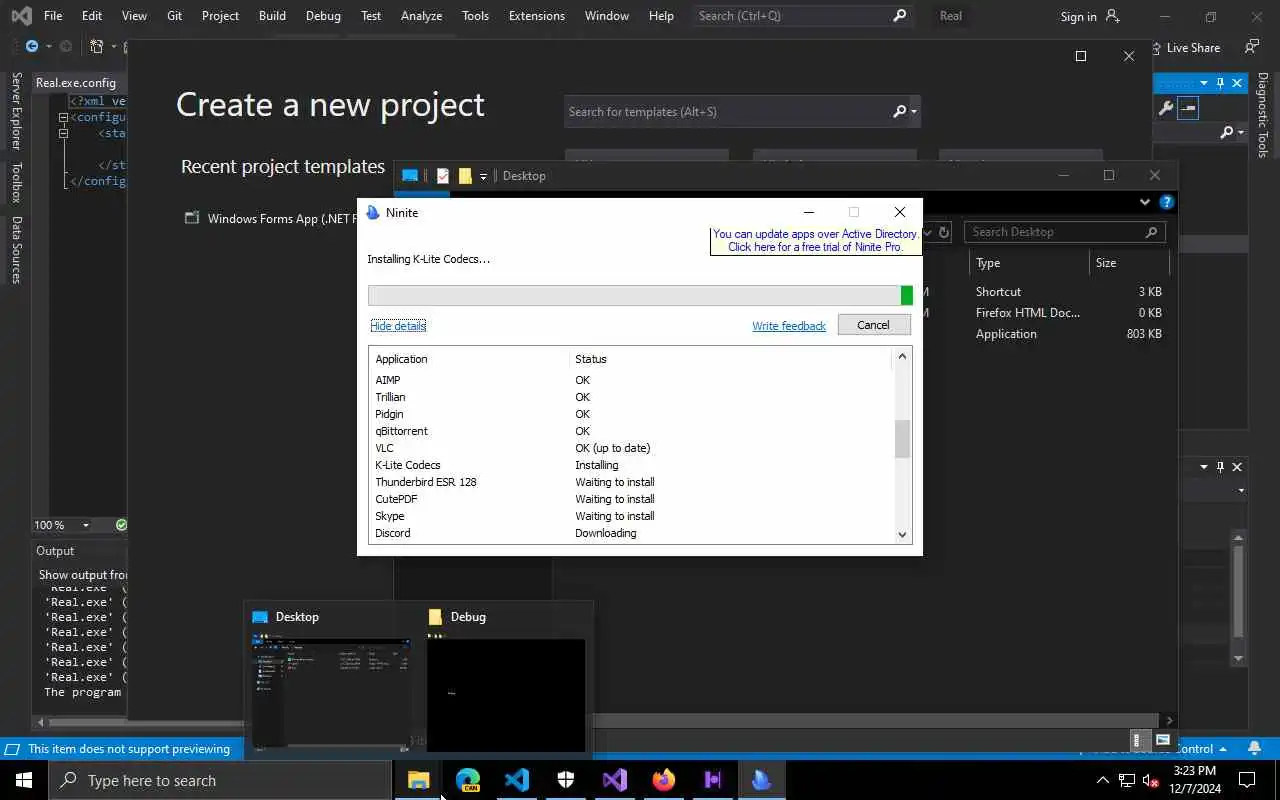Click the pin icon on the blue panel header
This screenshot has width=1280, height=800.
tap(1220, 83)
